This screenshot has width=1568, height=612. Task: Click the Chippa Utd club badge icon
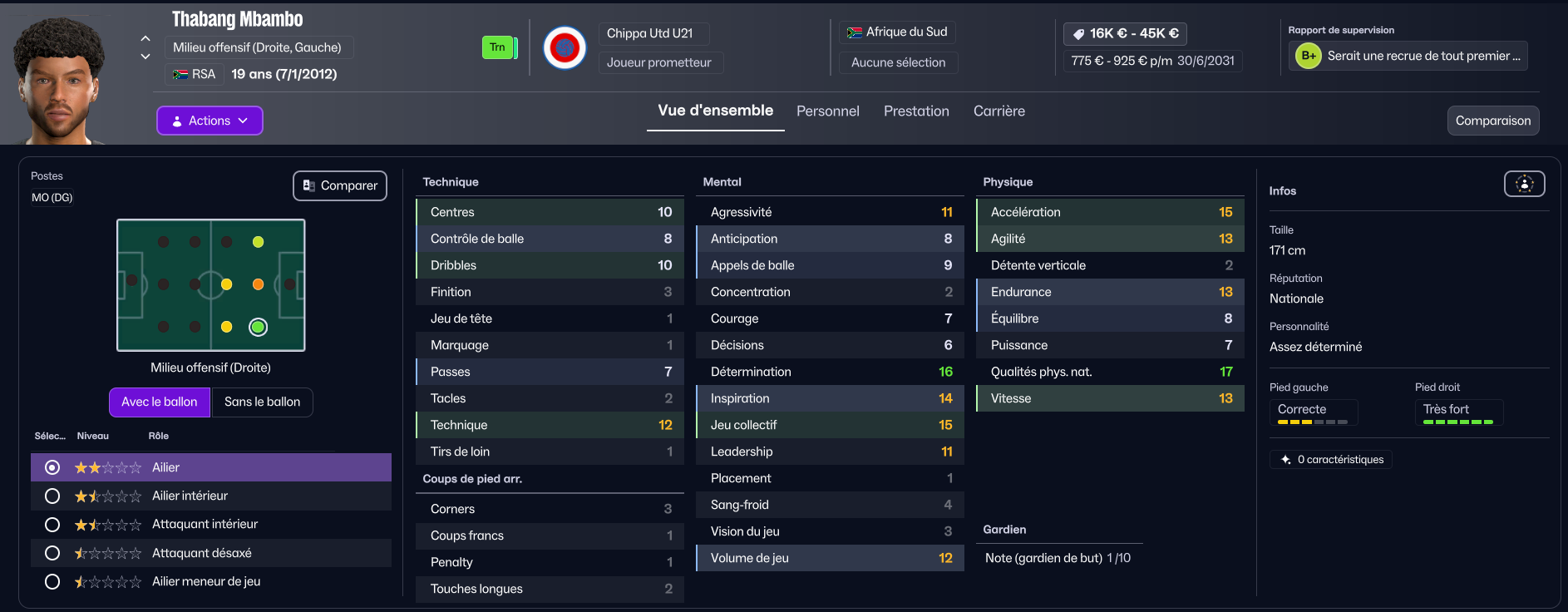point(565,48)
